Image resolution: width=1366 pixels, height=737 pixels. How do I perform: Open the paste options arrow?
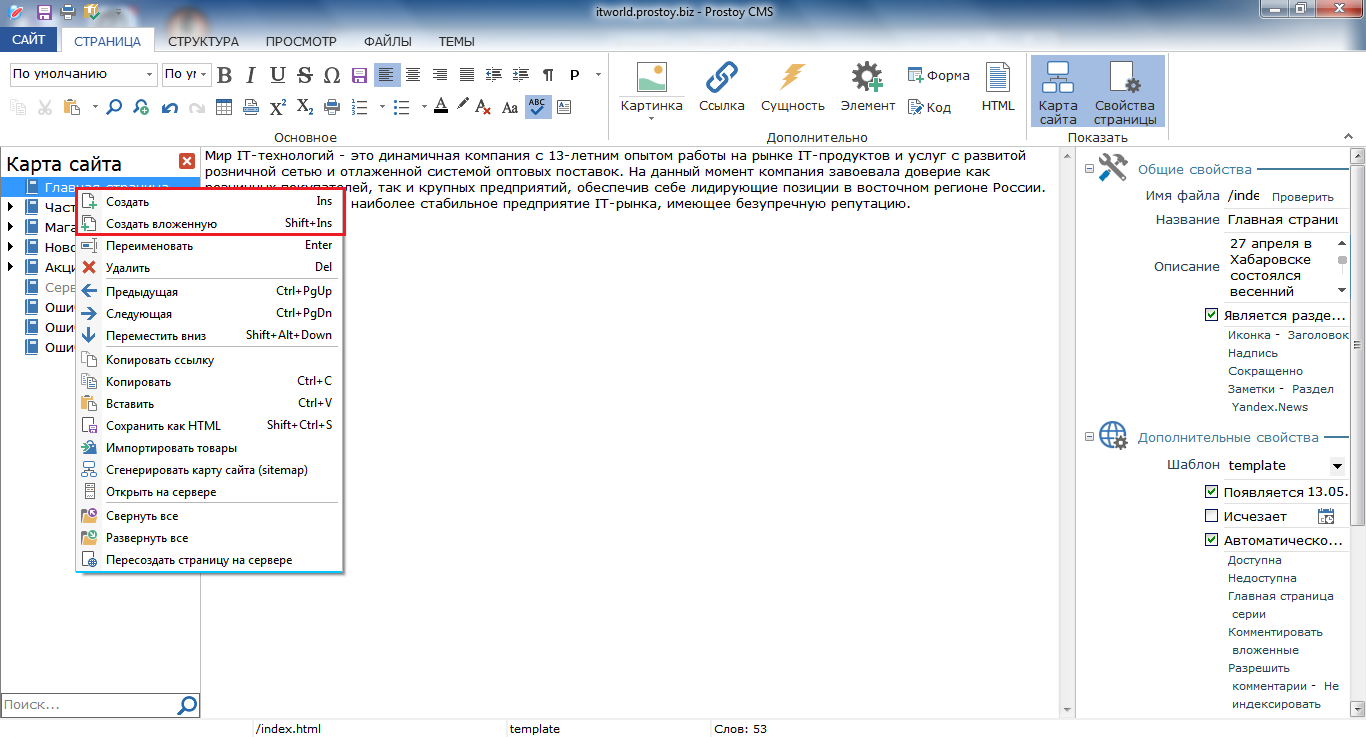(95, 107)
